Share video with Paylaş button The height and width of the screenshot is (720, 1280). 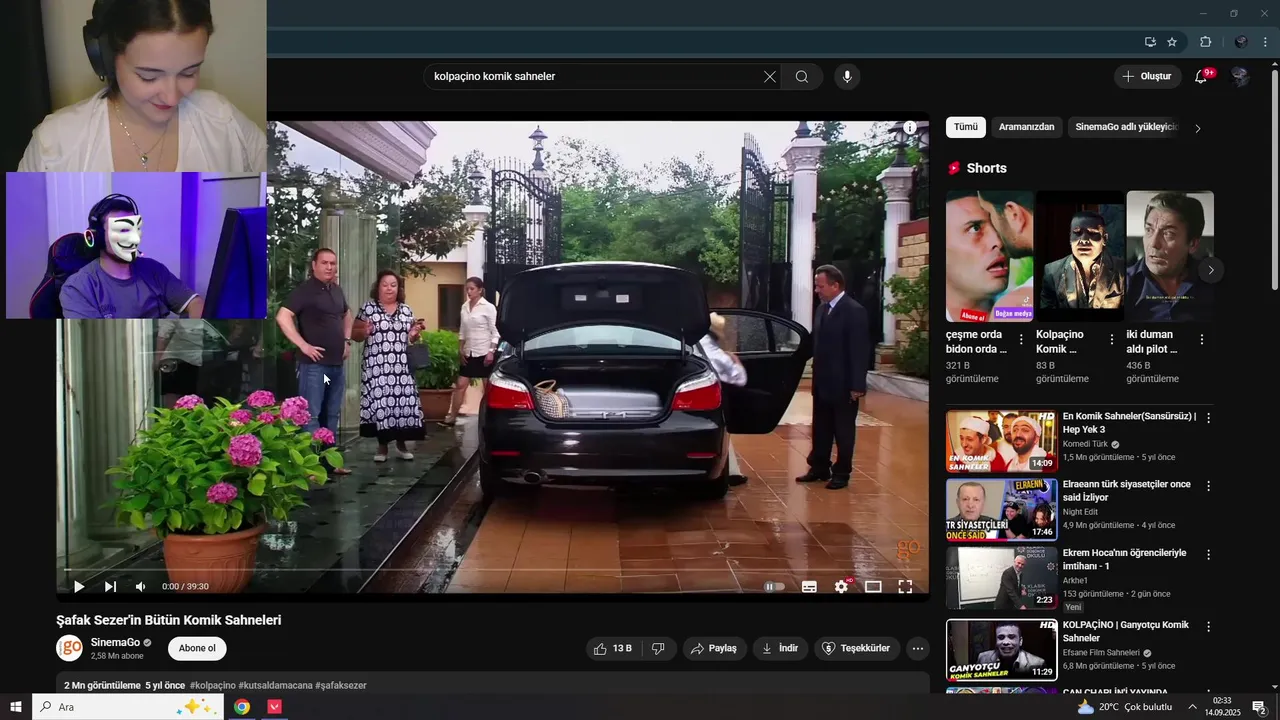click(x=714, y=648)
